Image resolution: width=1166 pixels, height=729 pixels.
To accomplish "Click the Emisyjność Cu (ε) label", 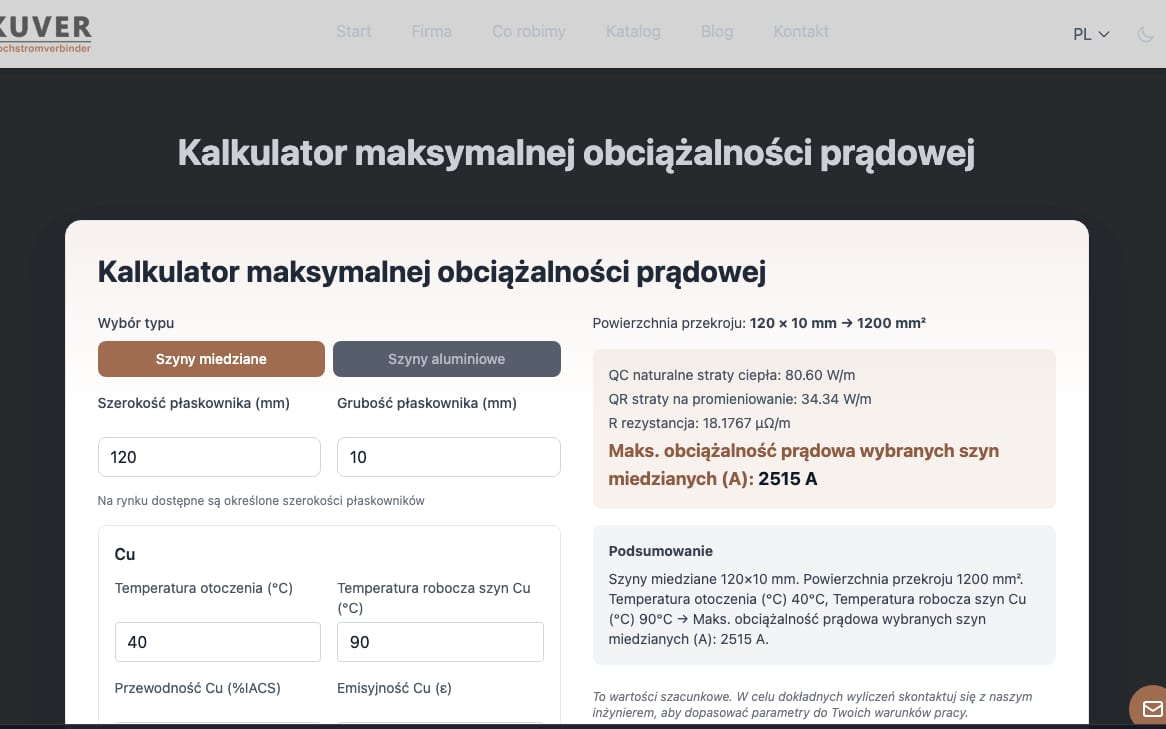I will 394,689.
